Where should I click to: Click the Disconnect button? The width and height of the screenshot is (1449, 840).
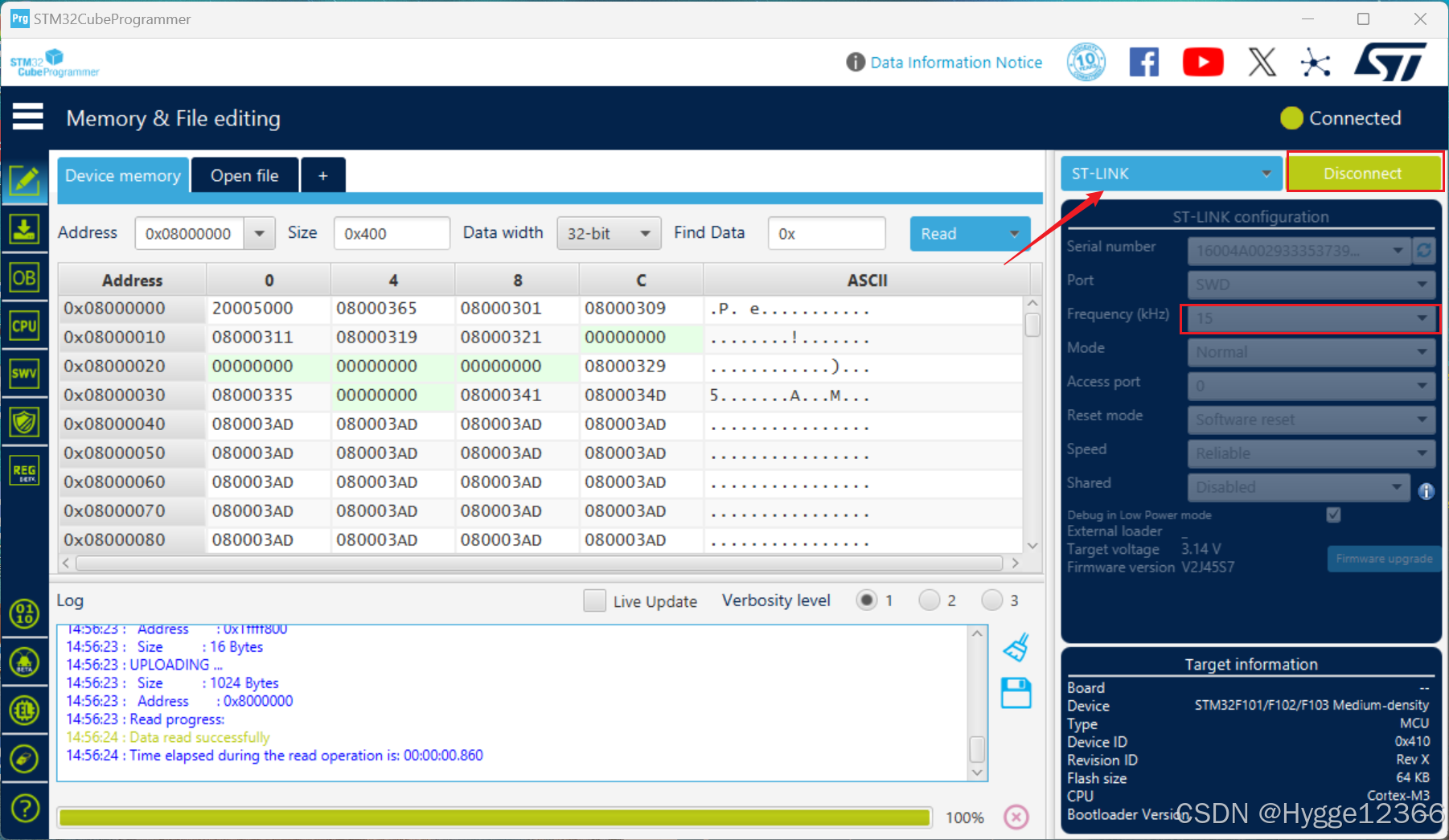(x=1363, y=174)
